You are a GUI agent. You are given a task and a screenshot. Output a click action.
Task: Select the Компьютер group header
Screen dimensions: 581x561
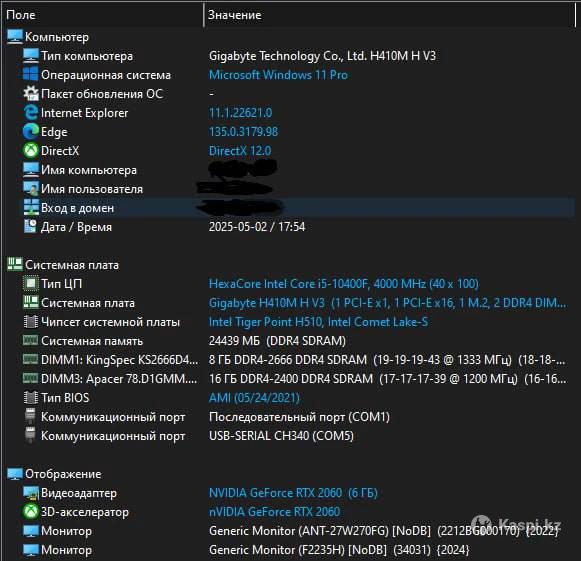48,37
